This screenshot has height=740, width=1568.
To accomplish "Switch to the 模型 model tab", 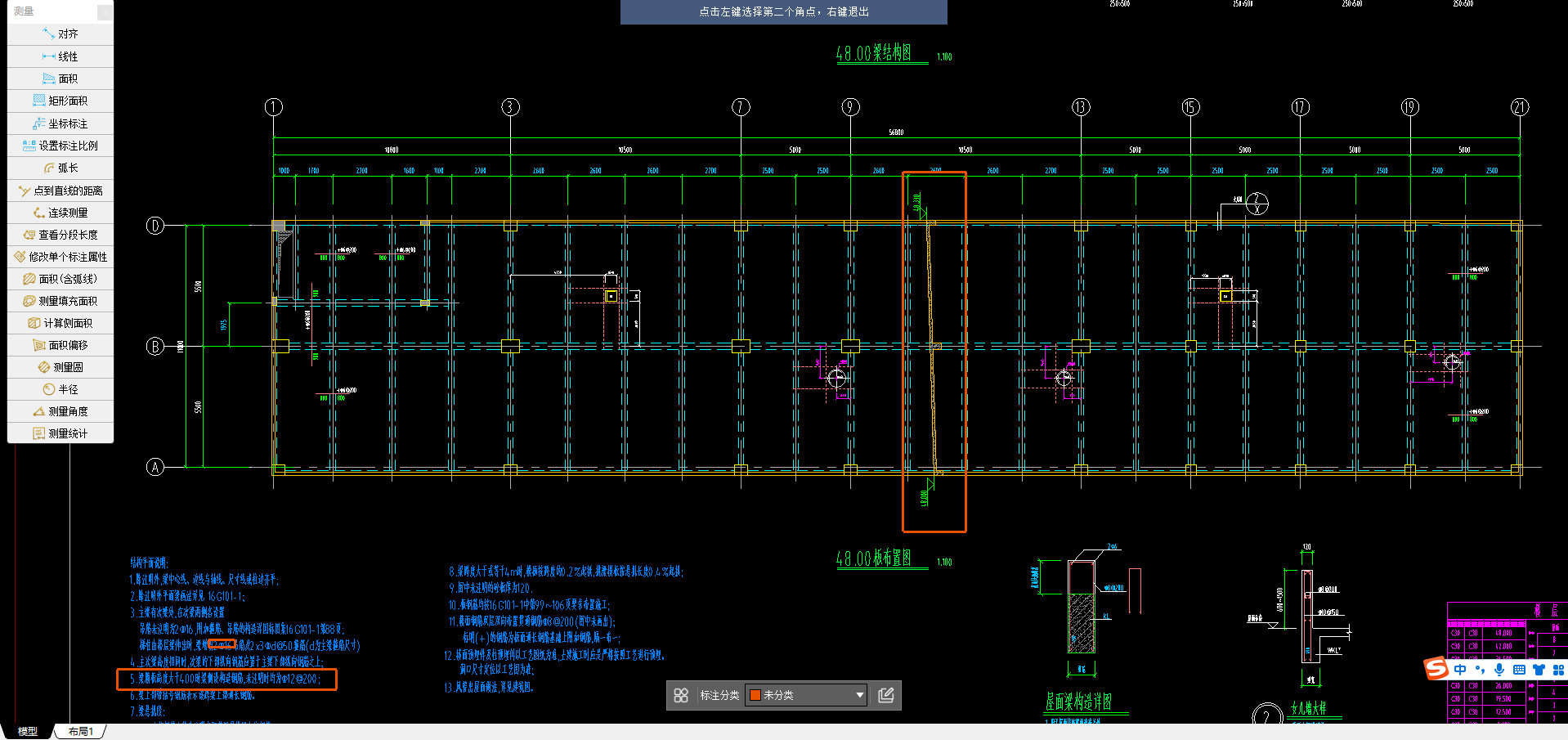I will click(27, 731).
